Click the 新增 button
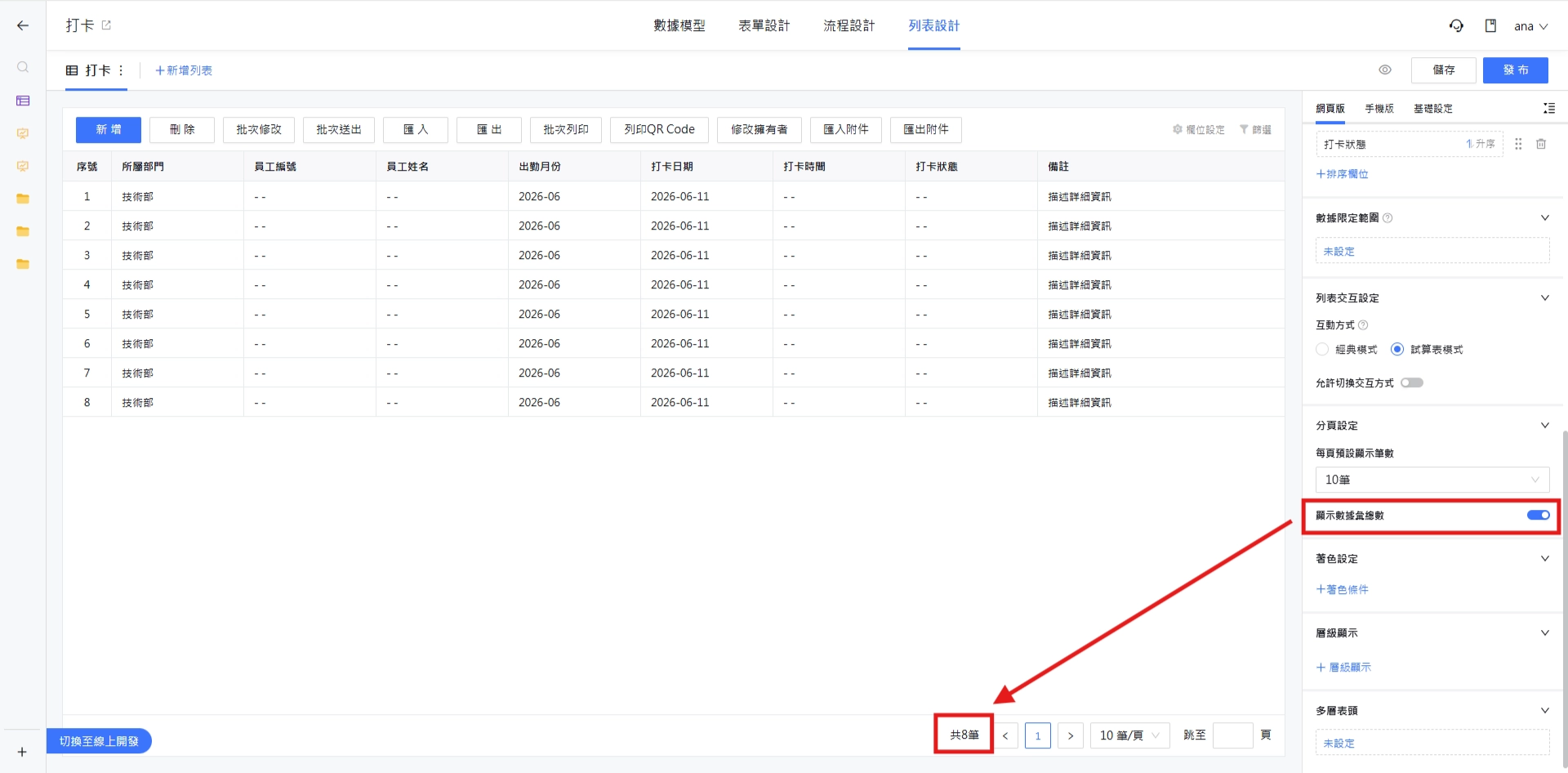The height and width of the screenshot is (773, 1568). pyautogui.click(x=109, y=130)
